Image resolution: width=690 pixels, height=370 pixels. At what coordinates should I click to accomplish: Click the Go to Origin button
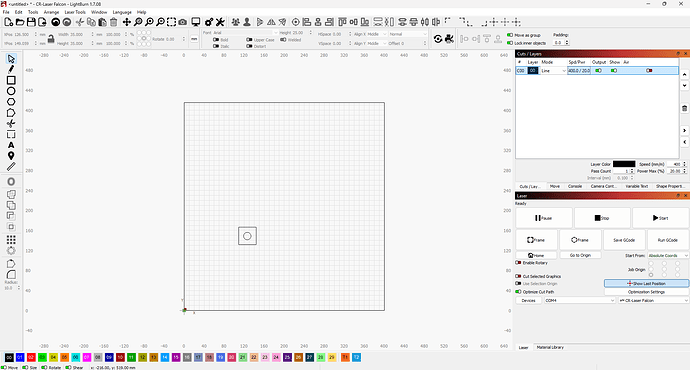pyautogui.click(x=580, y=255)
